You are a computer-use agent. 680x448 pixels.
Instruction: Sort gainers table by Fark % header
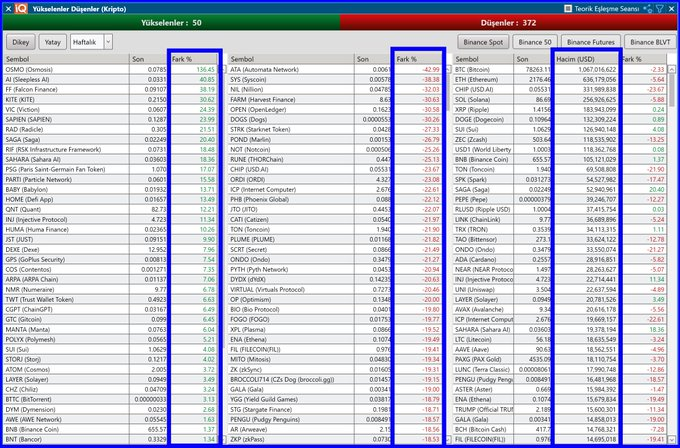click(193, 59)
